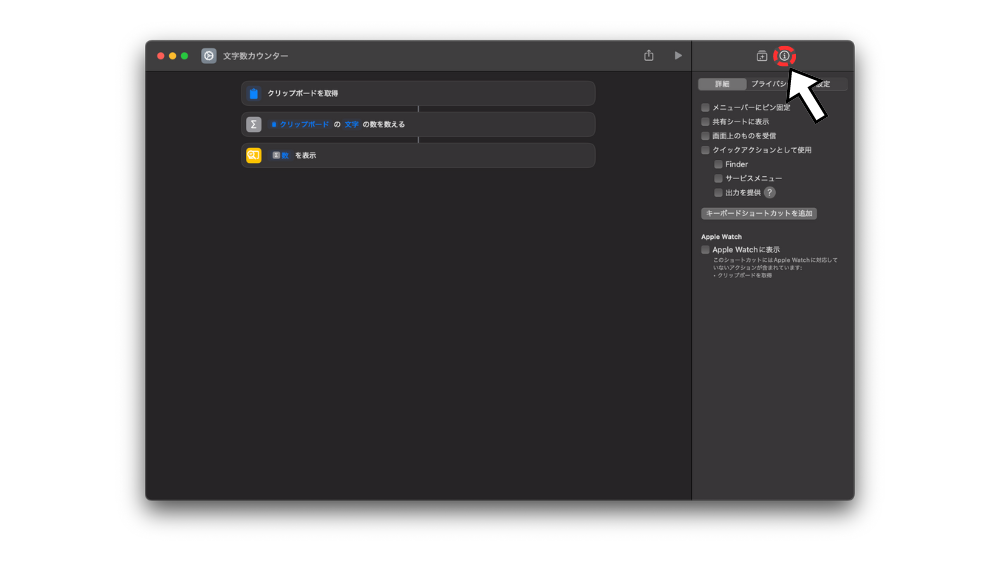Click the Apple Watch section heading
The width and height of the screenshot is (1000, 562).
(721, 237)
